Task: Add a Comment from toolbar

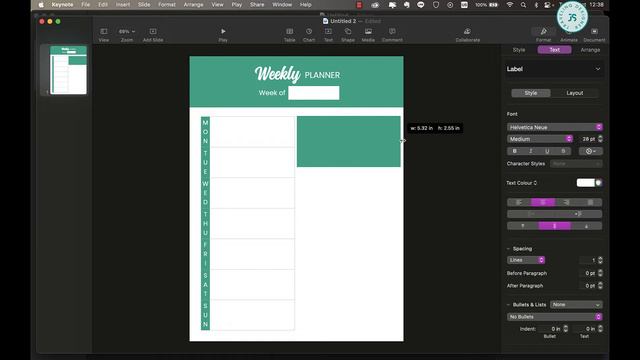Action: pyautogui.click(x=392, y=35)
